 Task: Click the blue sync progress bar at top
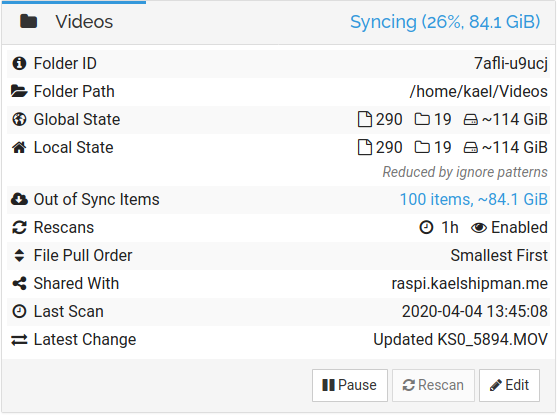pos(74,2)
